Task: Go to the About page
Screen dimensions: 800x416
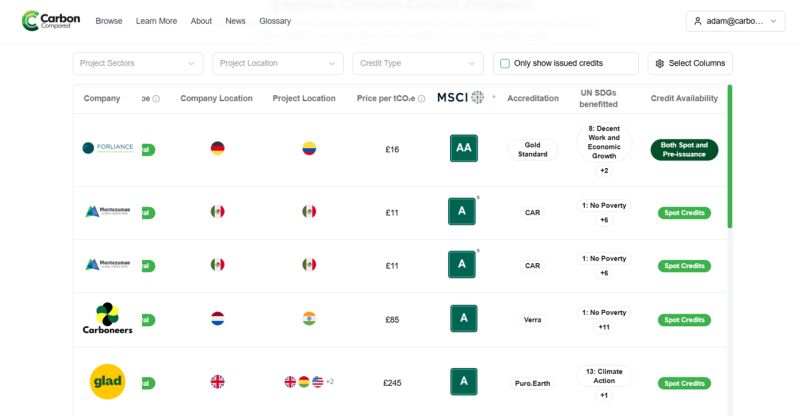Action: 201,21
